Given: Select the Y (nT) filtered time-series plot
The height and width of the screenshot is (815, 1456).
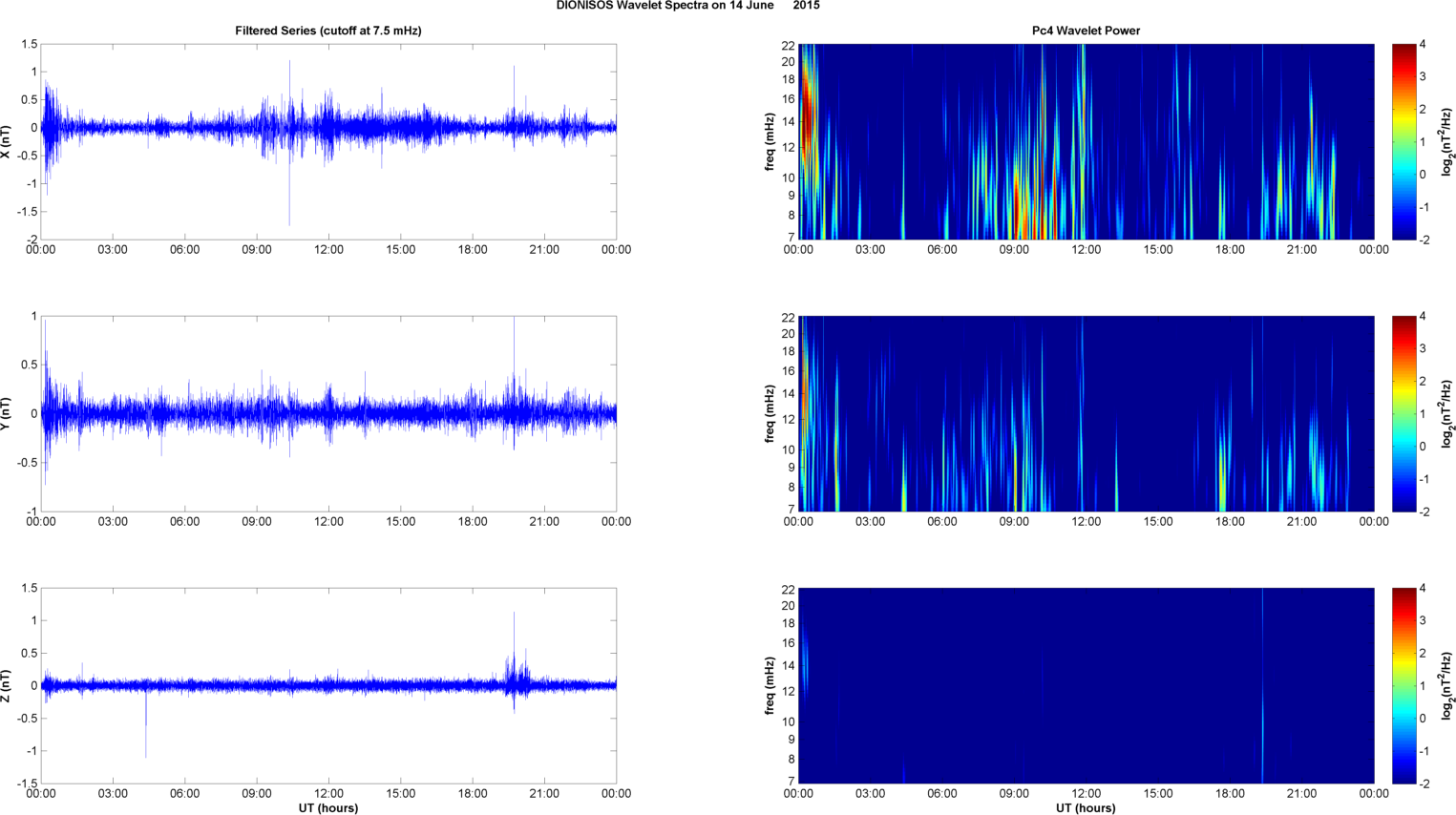Looking at the screenshot, I should point(328,413).
